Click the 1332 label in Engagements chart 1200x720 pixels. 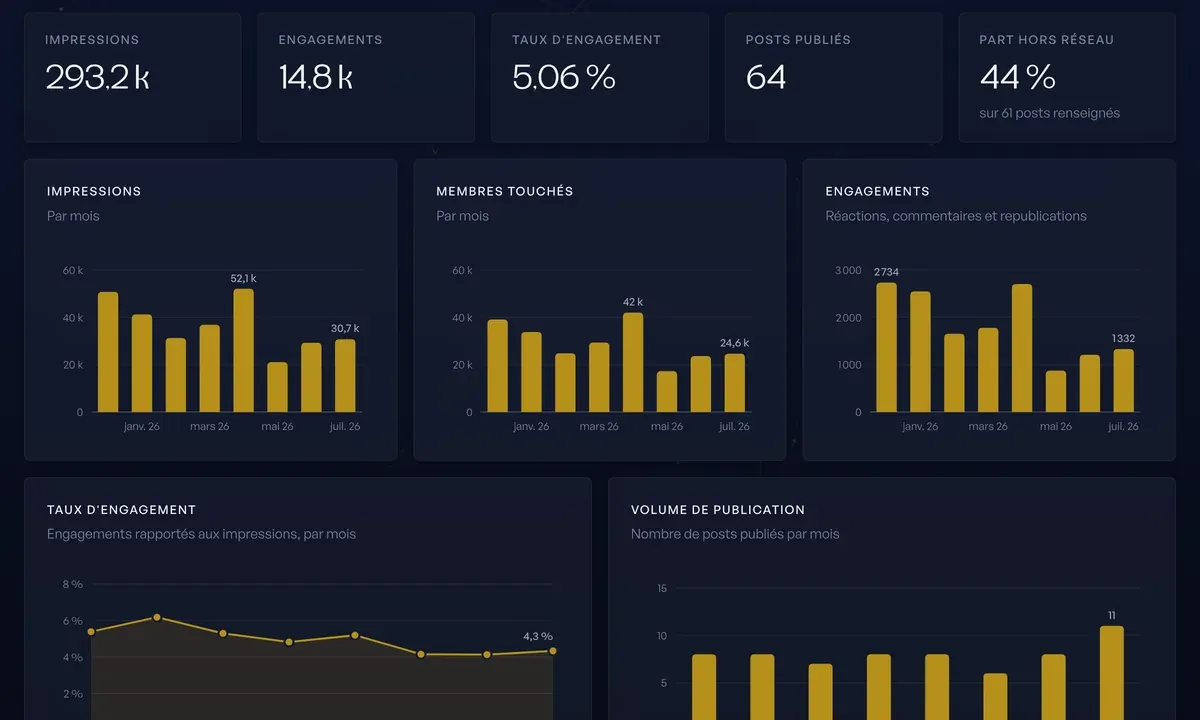(x=1123, y=338)
